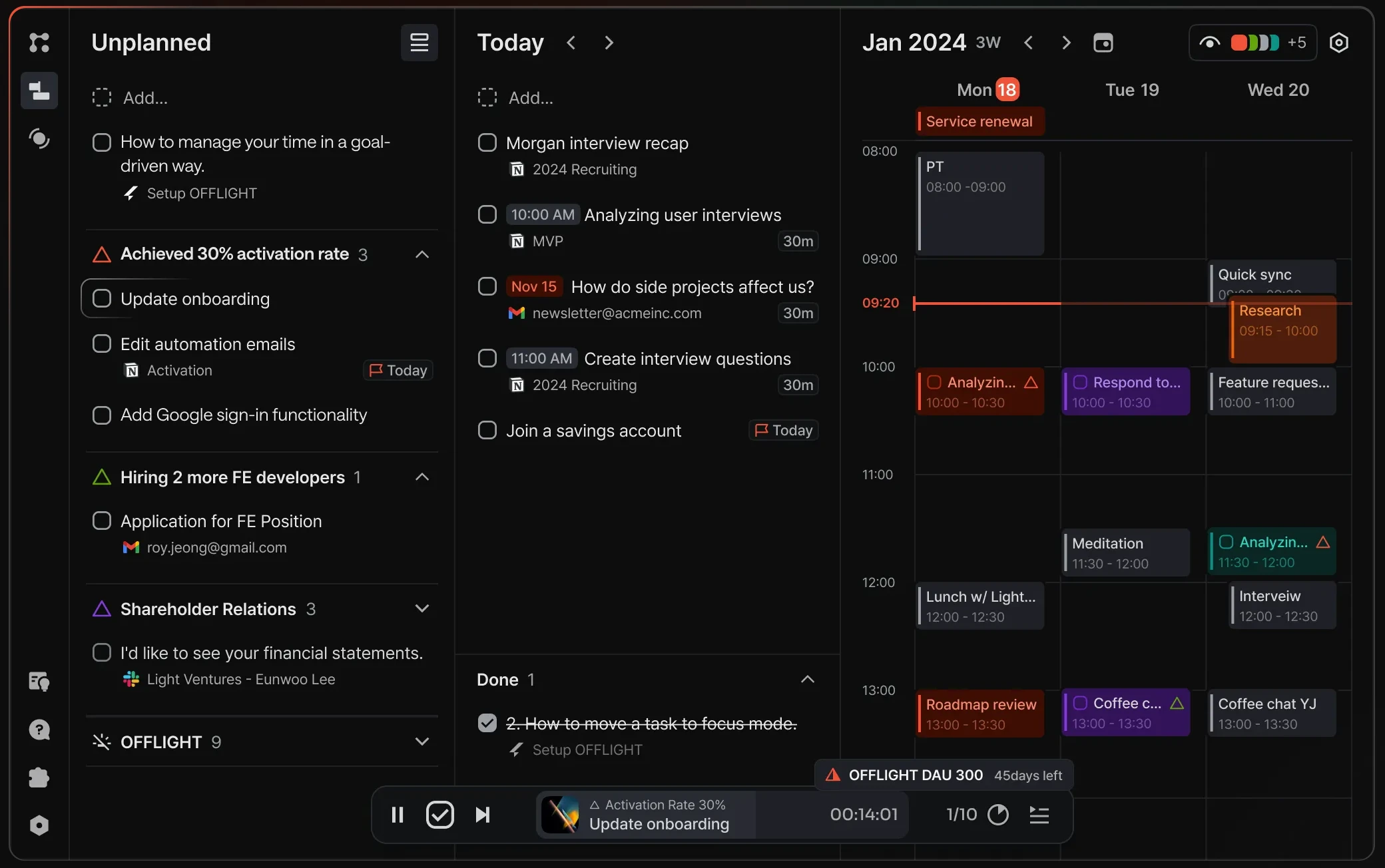Go to the next day in Today panel
Viewport: 1385px width, 868px height.
[x=609, y=43]
